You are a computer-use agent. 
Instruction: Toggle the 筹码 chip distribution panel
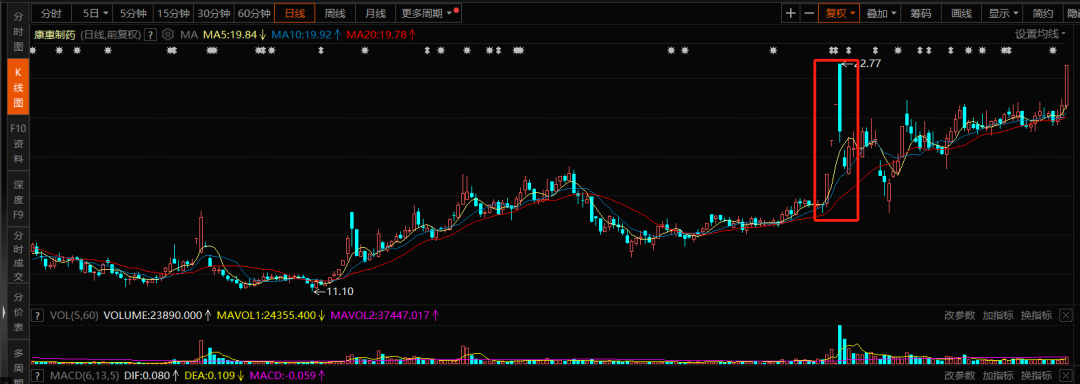tap(921, 13)
